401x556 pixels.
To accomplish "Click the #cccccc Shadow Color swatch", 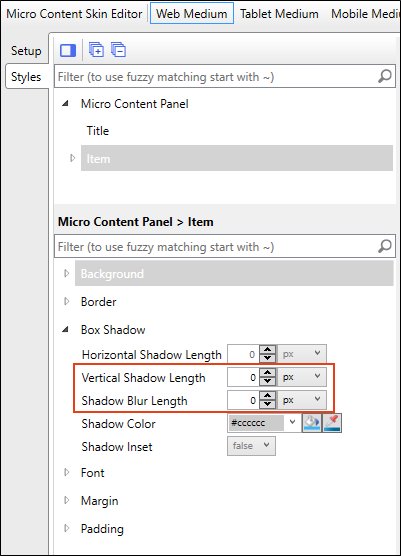I will [x=256, y=423].
